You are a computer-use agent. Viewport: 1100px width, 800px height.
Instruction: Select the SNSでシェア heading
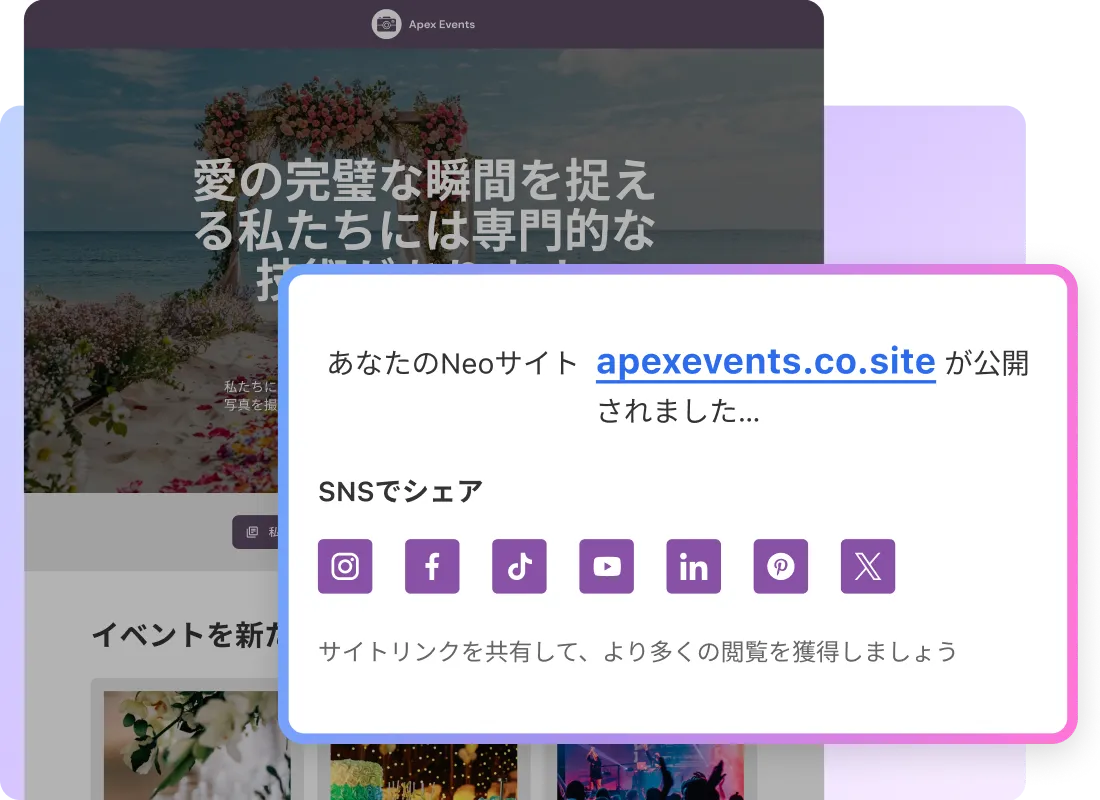click(401, 491)
